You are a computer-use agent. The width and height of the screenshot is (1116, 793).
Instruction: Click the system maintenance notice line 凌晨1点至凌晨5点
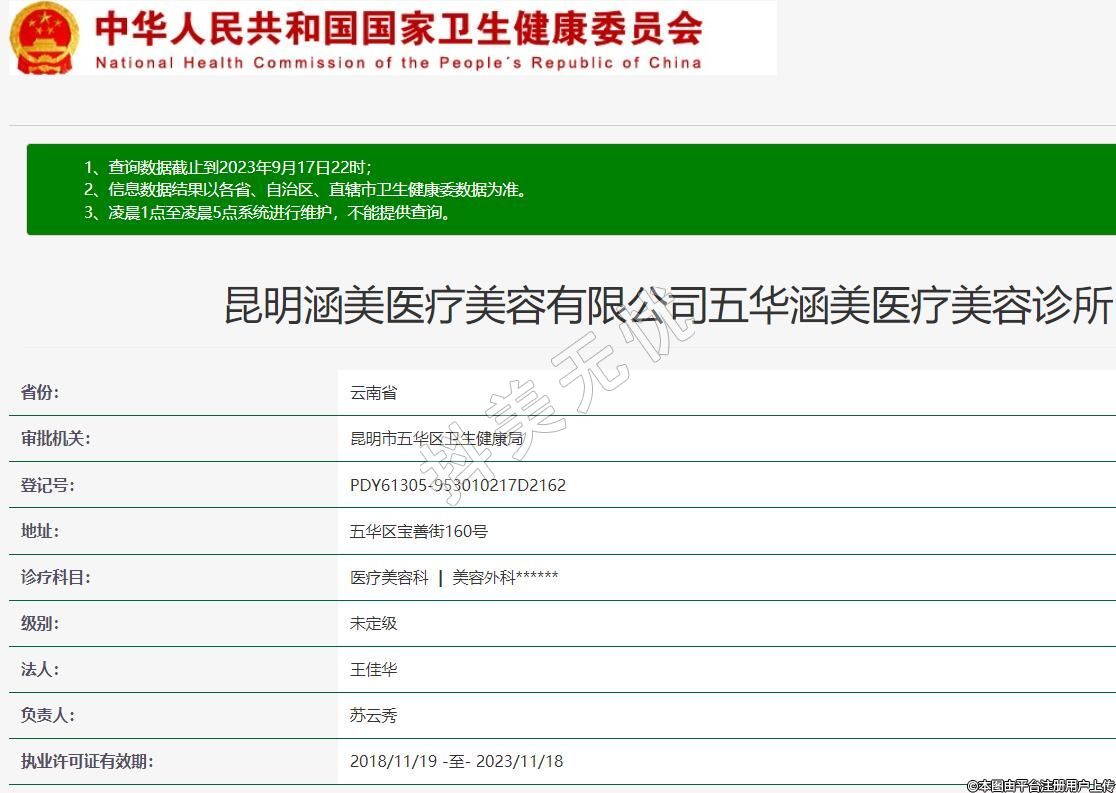(x=267, y=212)
